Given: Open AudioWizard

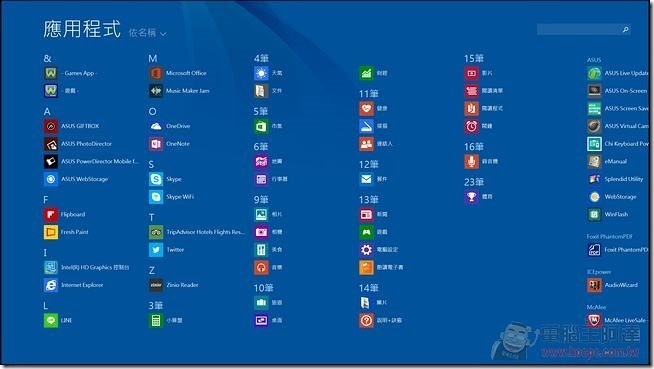Looking at the screenshot, I should (613, 285).
